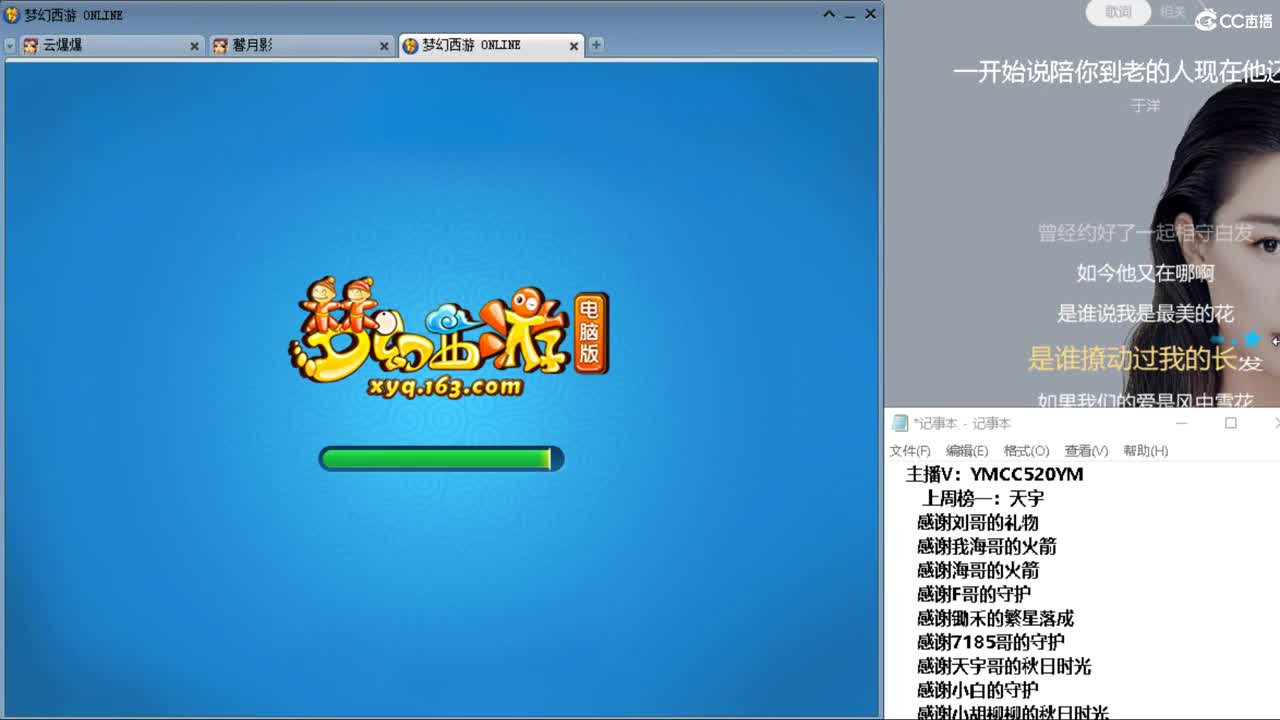Click the 梦幻西游 title bar app icon
The height and width of the screenshot is (720, 1280).
coord(12,15)
